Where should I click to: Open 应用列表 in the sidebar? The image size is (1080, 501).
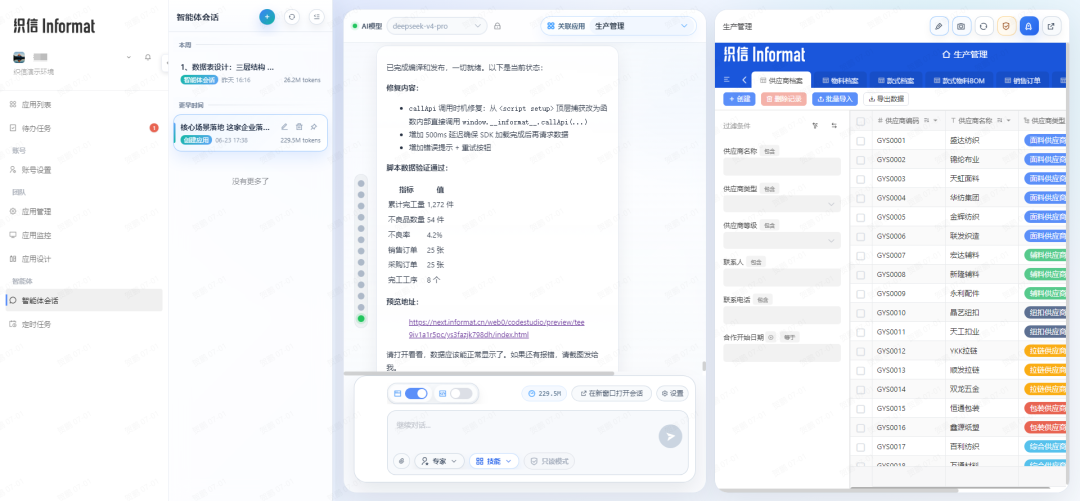84,105
